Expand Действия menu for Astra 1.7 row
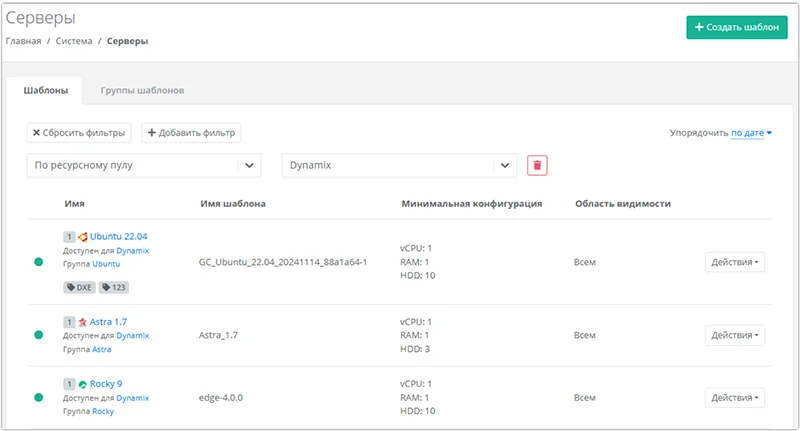The image size is (800, 431). [734, 336]
